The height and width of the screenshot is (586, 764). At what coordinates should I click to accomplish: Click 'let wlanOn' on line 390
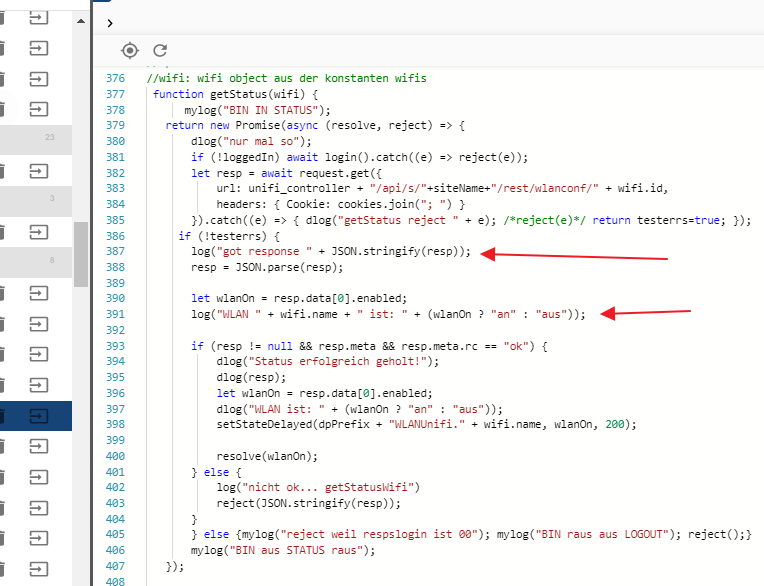tap(223, 299)
